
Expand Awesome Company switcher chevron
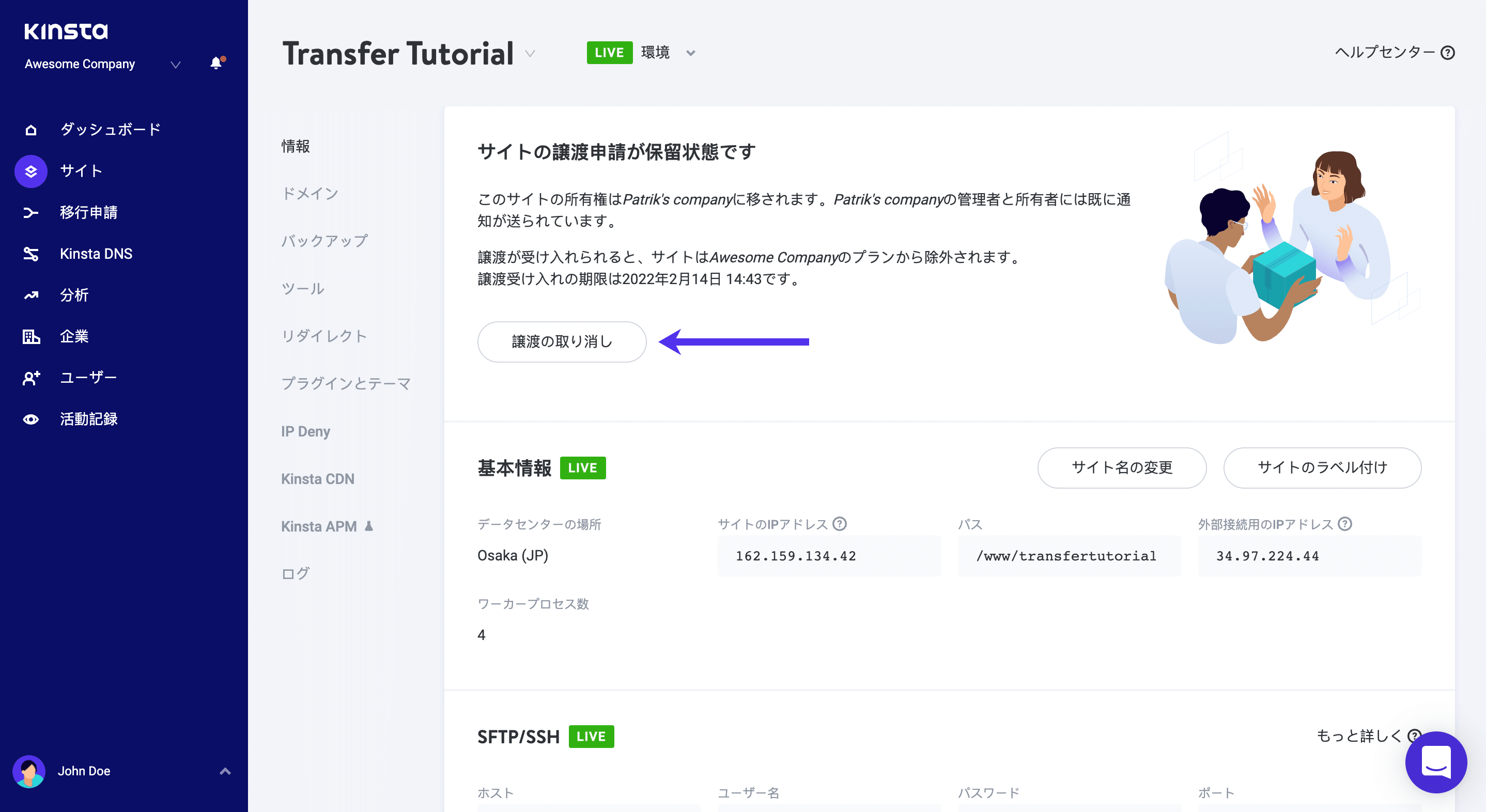click(176, 64)
